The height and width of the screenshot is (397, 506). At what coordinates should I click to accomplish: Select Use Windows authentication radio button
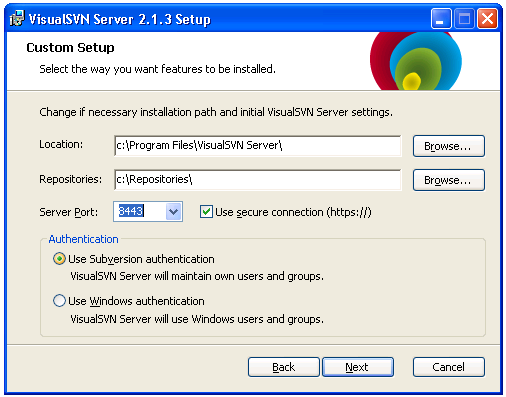(x=59, y=301)
